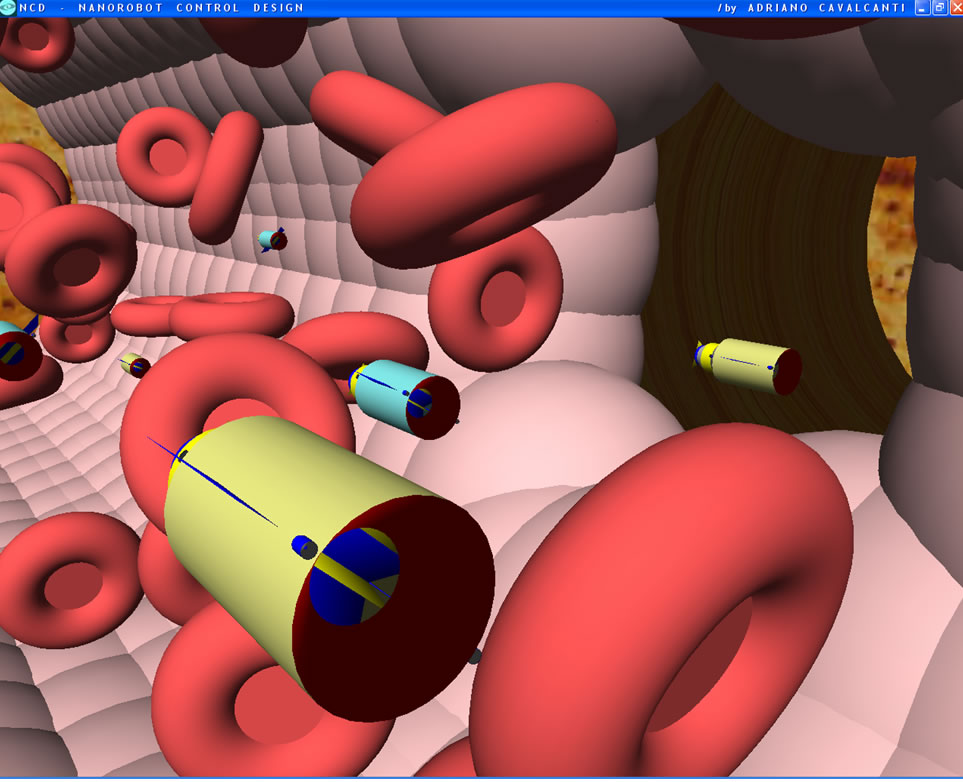Click the 'NCD - NANOROBOT CONTROL DESIGN' title text
Viewport: 963px width, 782px height.
162,8
